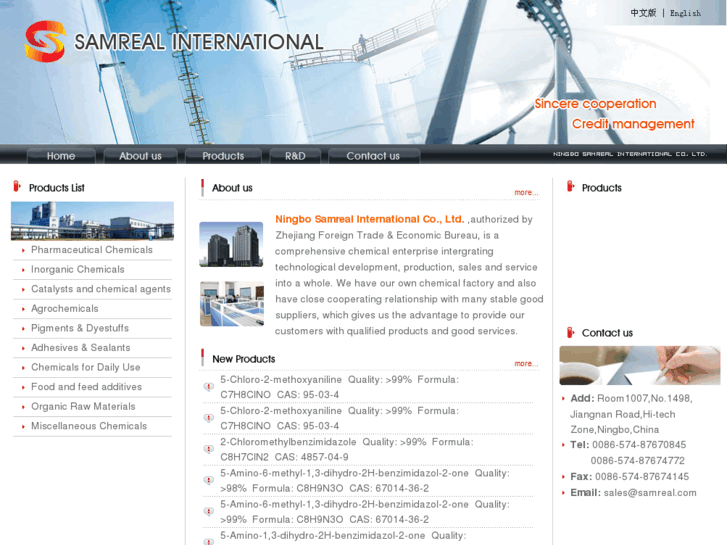Click the red icon beside Products List heading
Viewport: 727px width, 545px height.
(x=17, y=186)
